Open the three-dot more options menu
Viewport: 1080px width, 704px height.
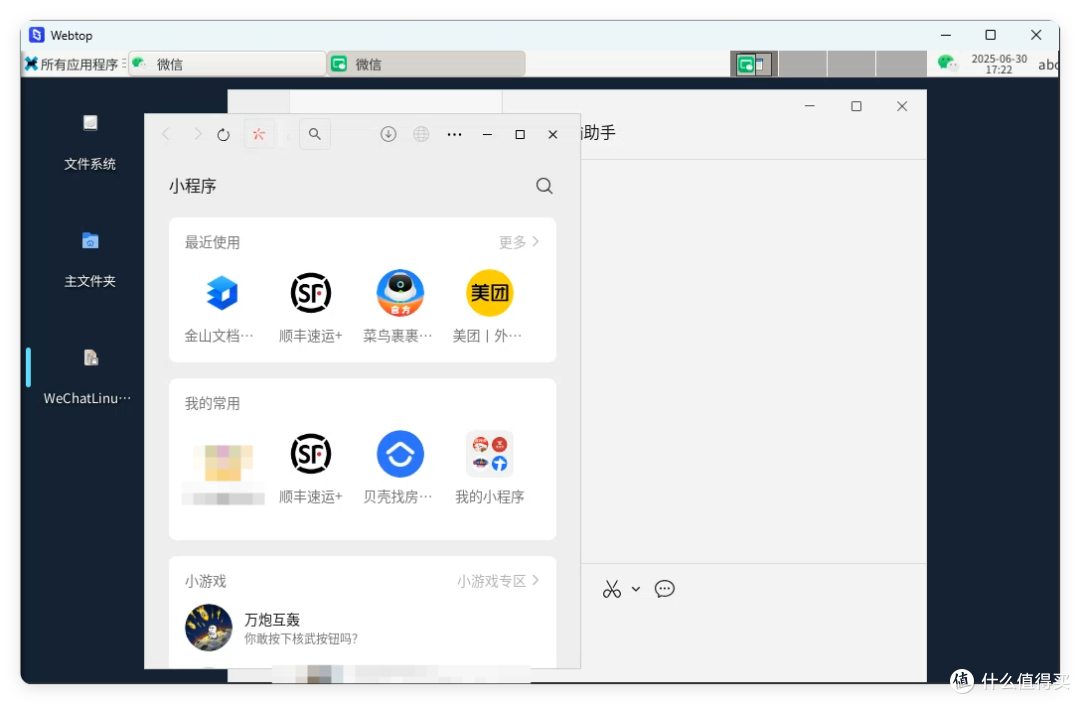[454, 134]
